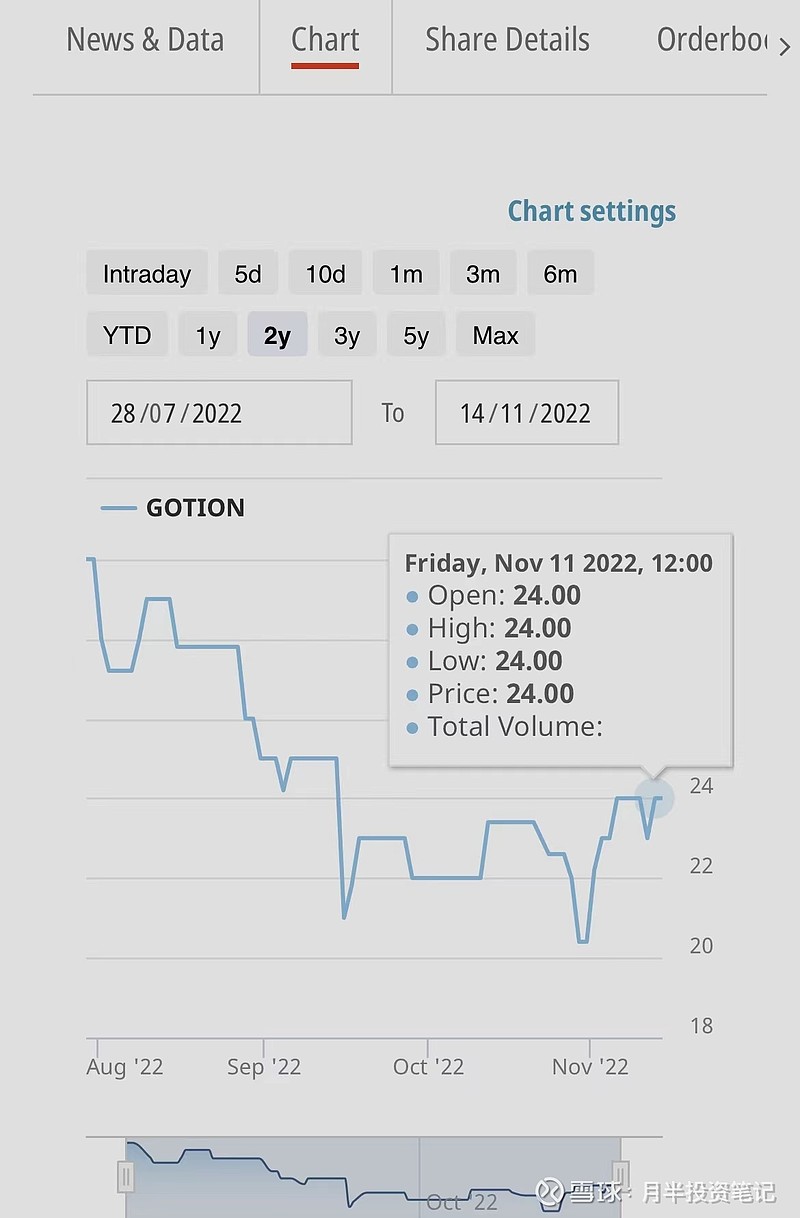Select the YTD range button
Image resolution: width=800 pixels, height=1218 pixels.
127,335
